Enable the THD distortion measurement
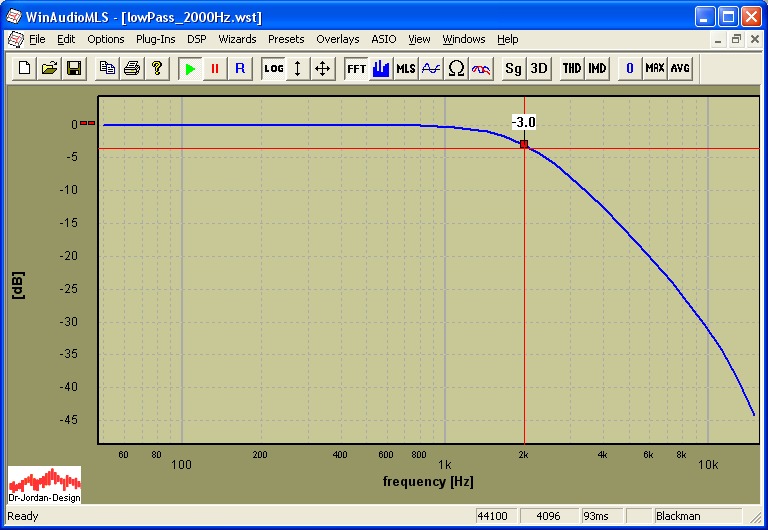This screenshot has width=768, height=530. (571, 68)
